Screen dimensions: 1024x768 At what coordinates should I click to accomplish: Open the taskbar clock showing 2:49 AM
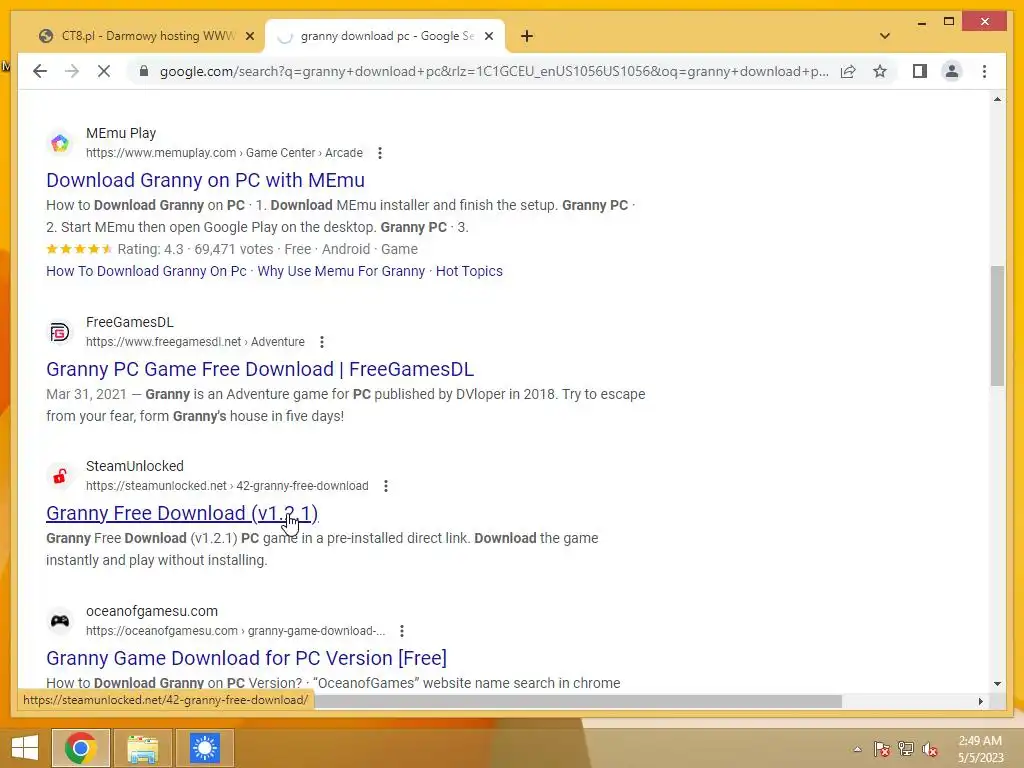(980, 749)
